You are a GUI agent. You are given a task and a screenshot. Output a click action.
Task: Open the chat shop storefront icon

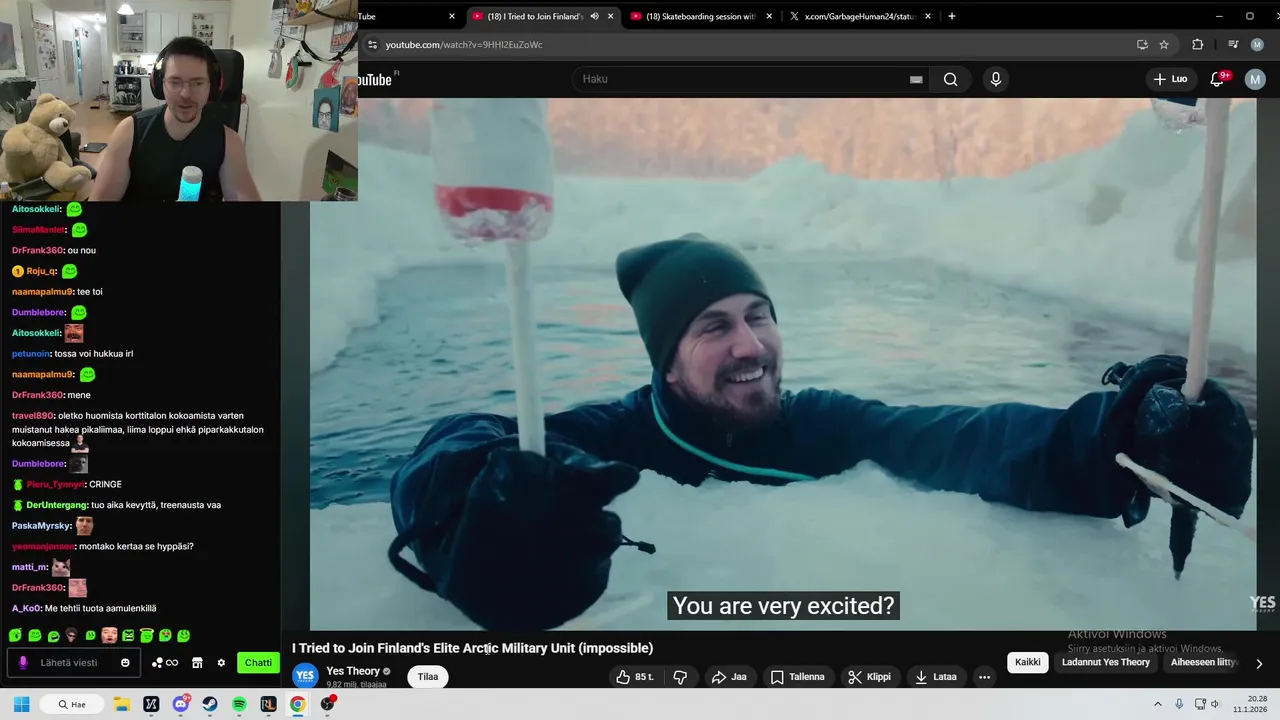197,663
